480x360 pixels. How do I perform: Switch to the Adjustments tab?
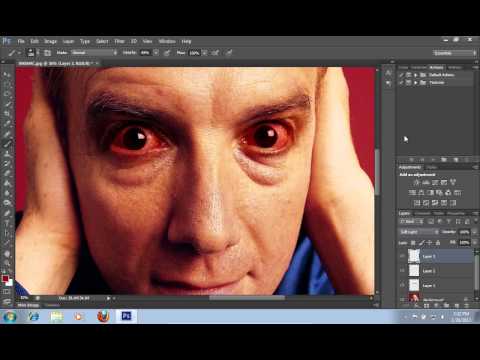(x=410, y=167)
